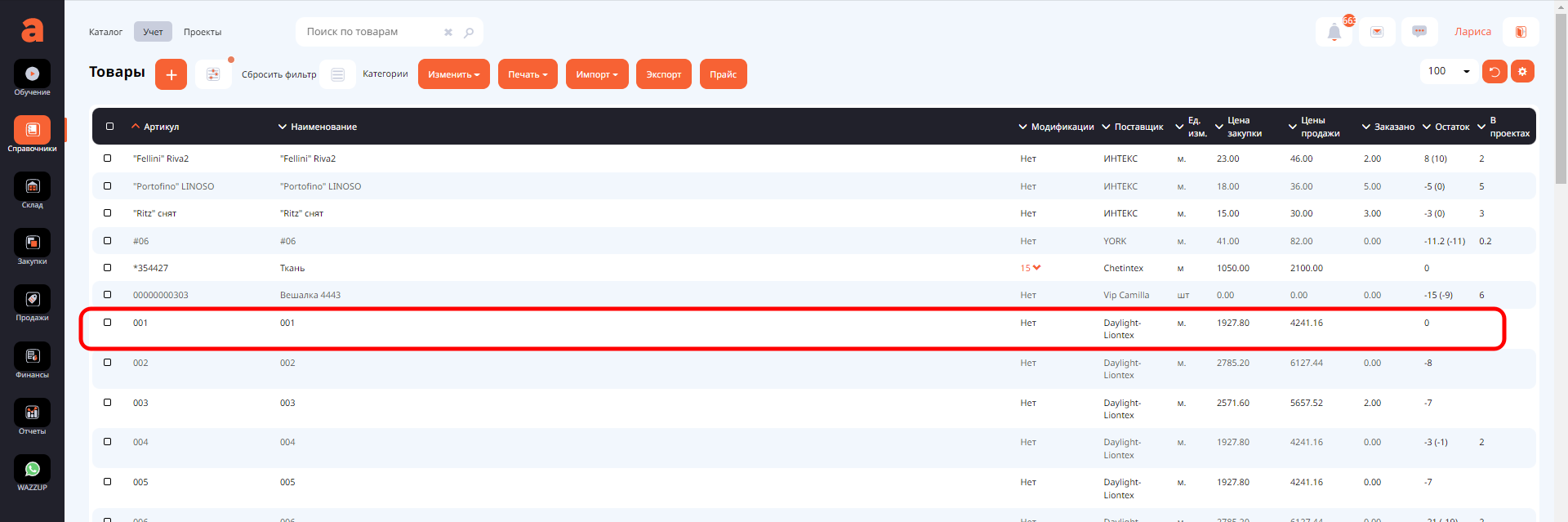Open table settings gear icon
The image size is (1568, 522).
pos(1522,72)
